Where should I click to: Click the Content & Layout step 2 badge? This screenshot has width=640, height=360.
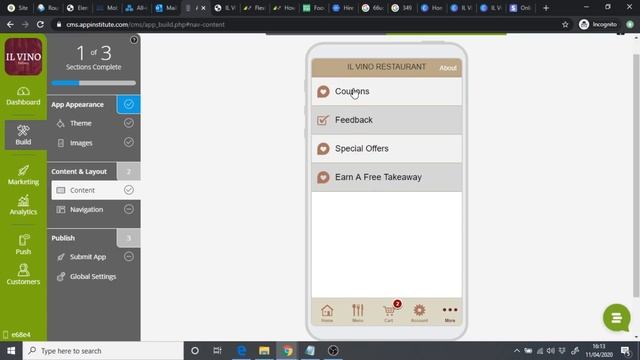click(129, 171)
